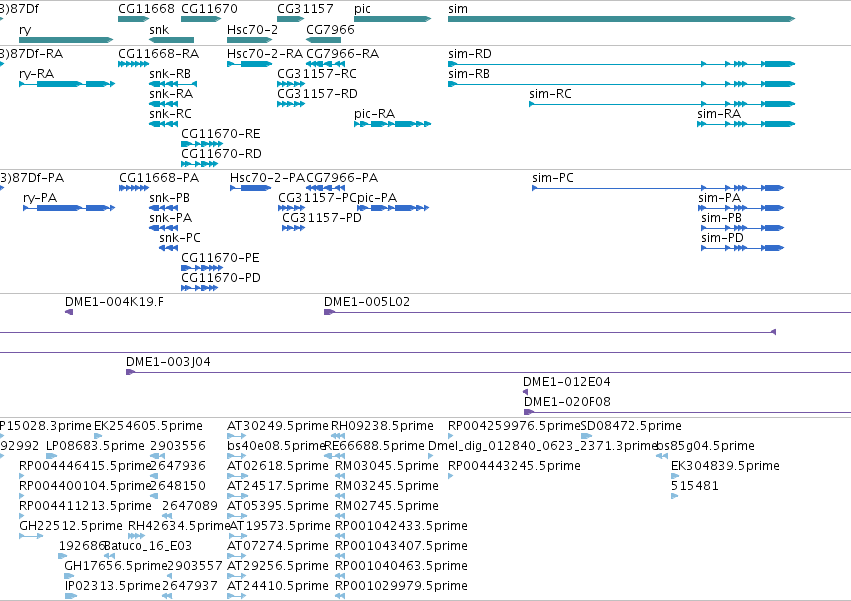851x601 pixels.
Task: Select BAC clone DME1-004K19.F
Action: click(x=69, y=312)
